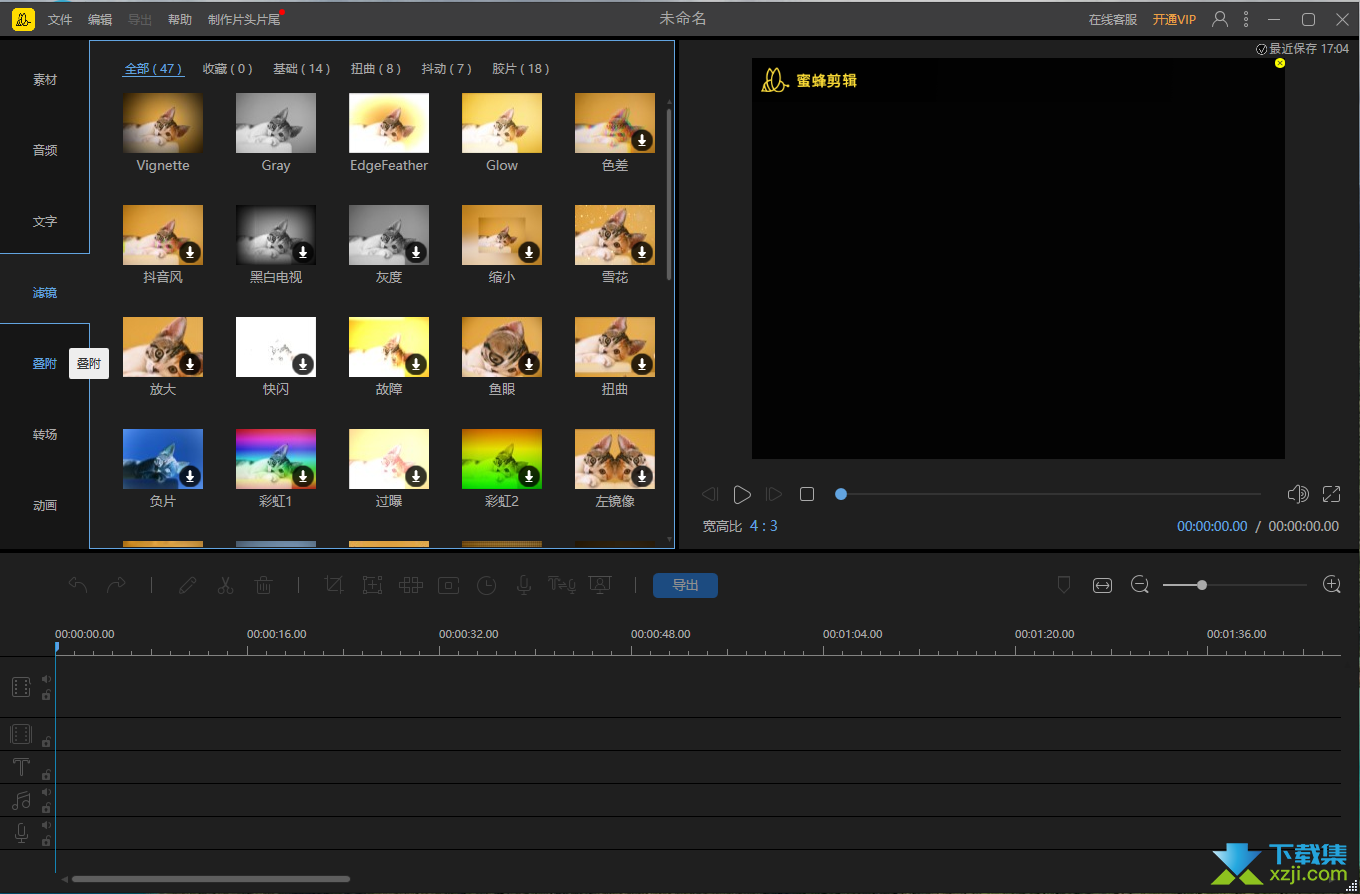Click the bee app logo in title bar
This screenshot has width=1360, height=894.
pos(24,19)
